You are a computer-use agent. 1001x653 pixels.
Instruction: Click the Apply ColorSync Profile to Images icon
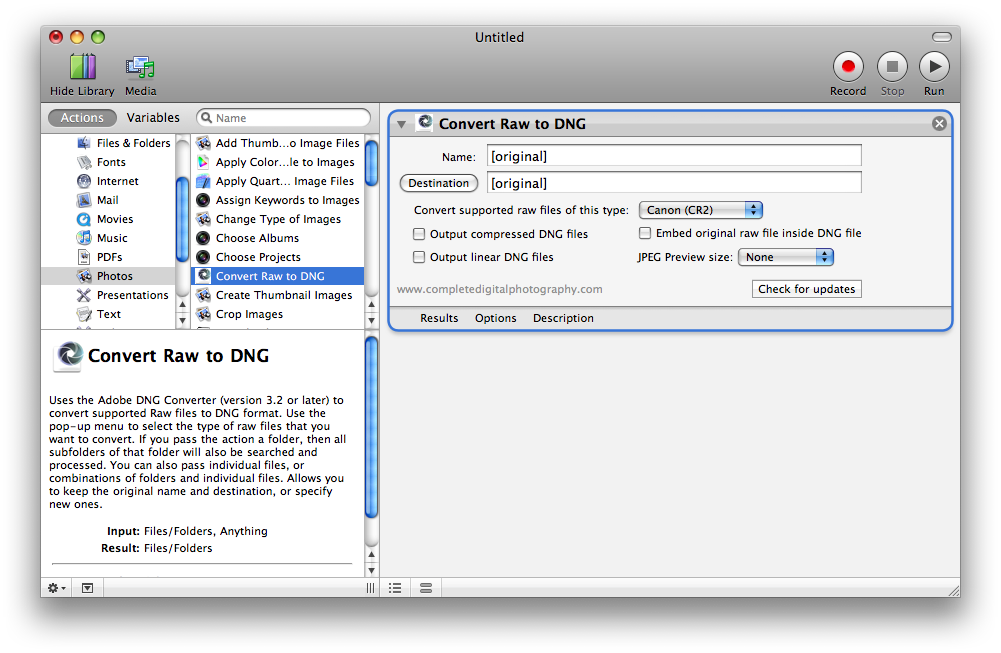204,162
